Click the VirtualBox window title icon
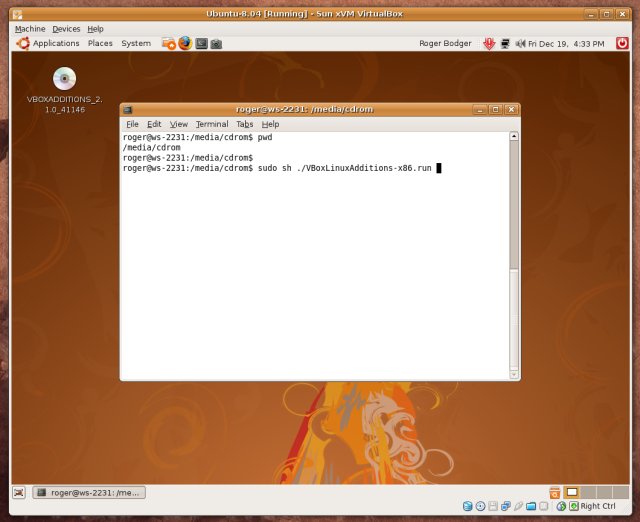The width and height of the screenshot is (640, 522). pos(17,14)
